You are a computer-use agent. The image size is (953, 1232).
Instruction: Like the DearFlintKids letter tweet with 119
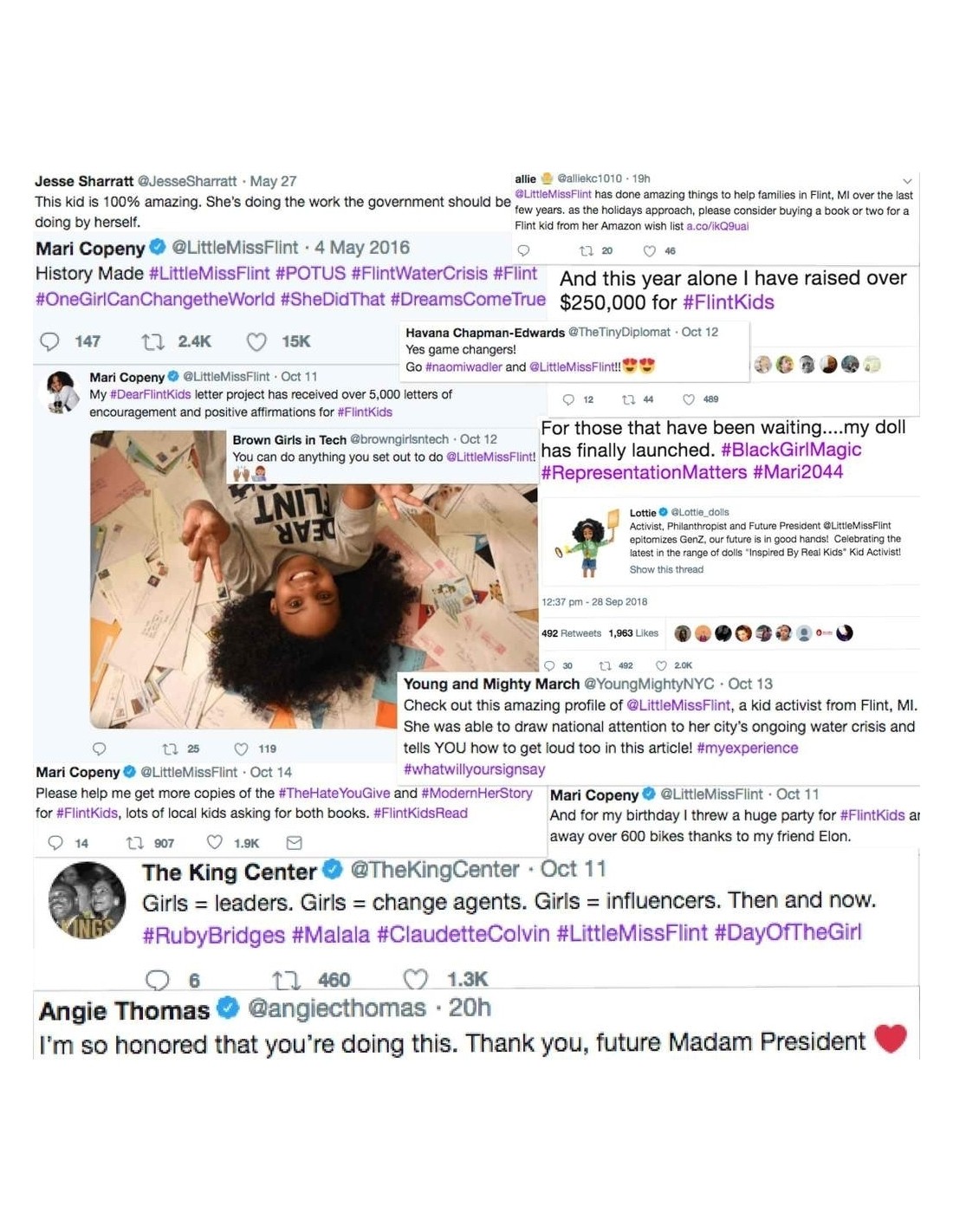(241, 749)
